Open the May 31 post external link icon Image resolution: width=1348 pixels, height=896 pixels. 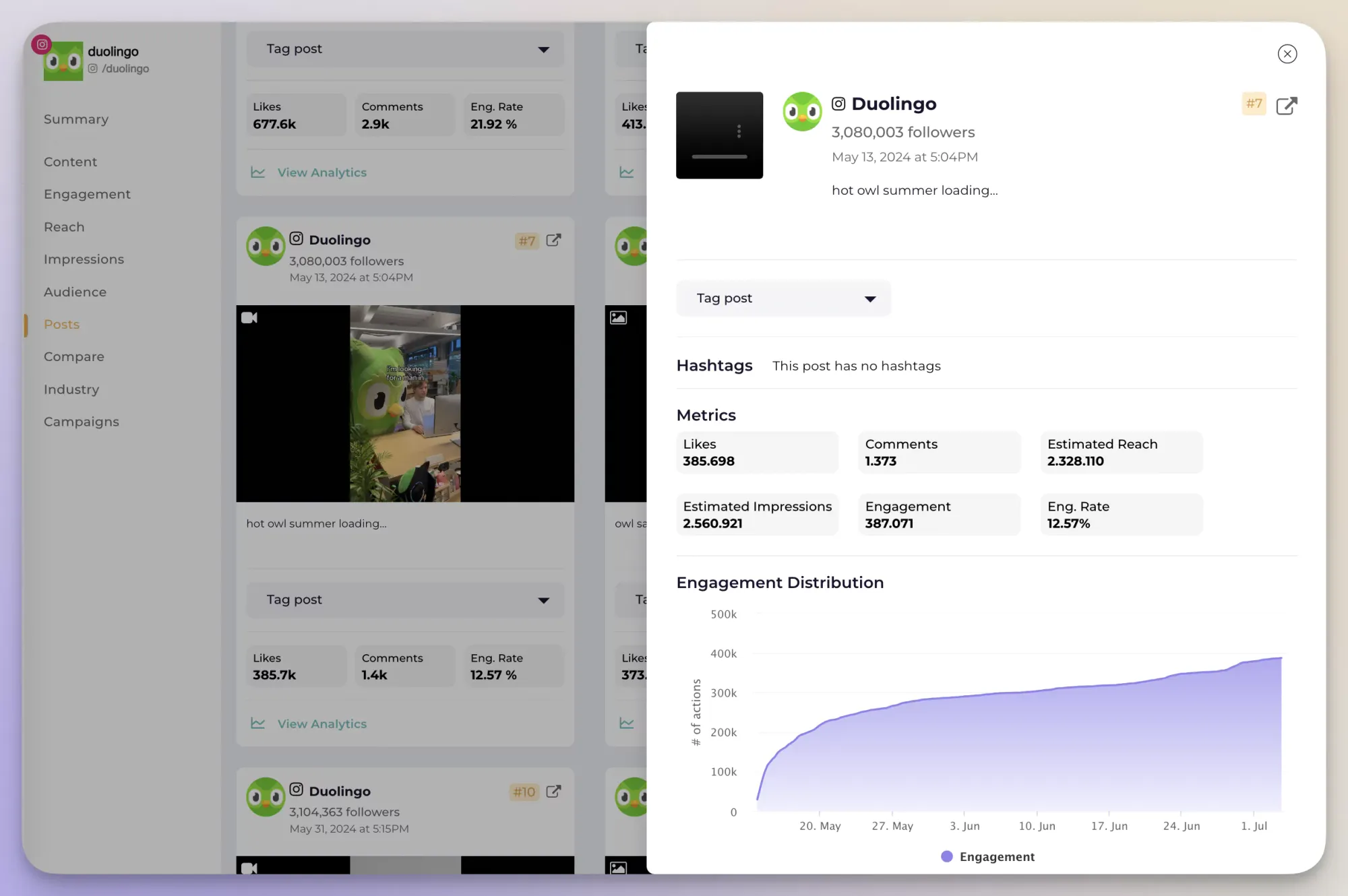pyautogui.click(x=553, y=792)
